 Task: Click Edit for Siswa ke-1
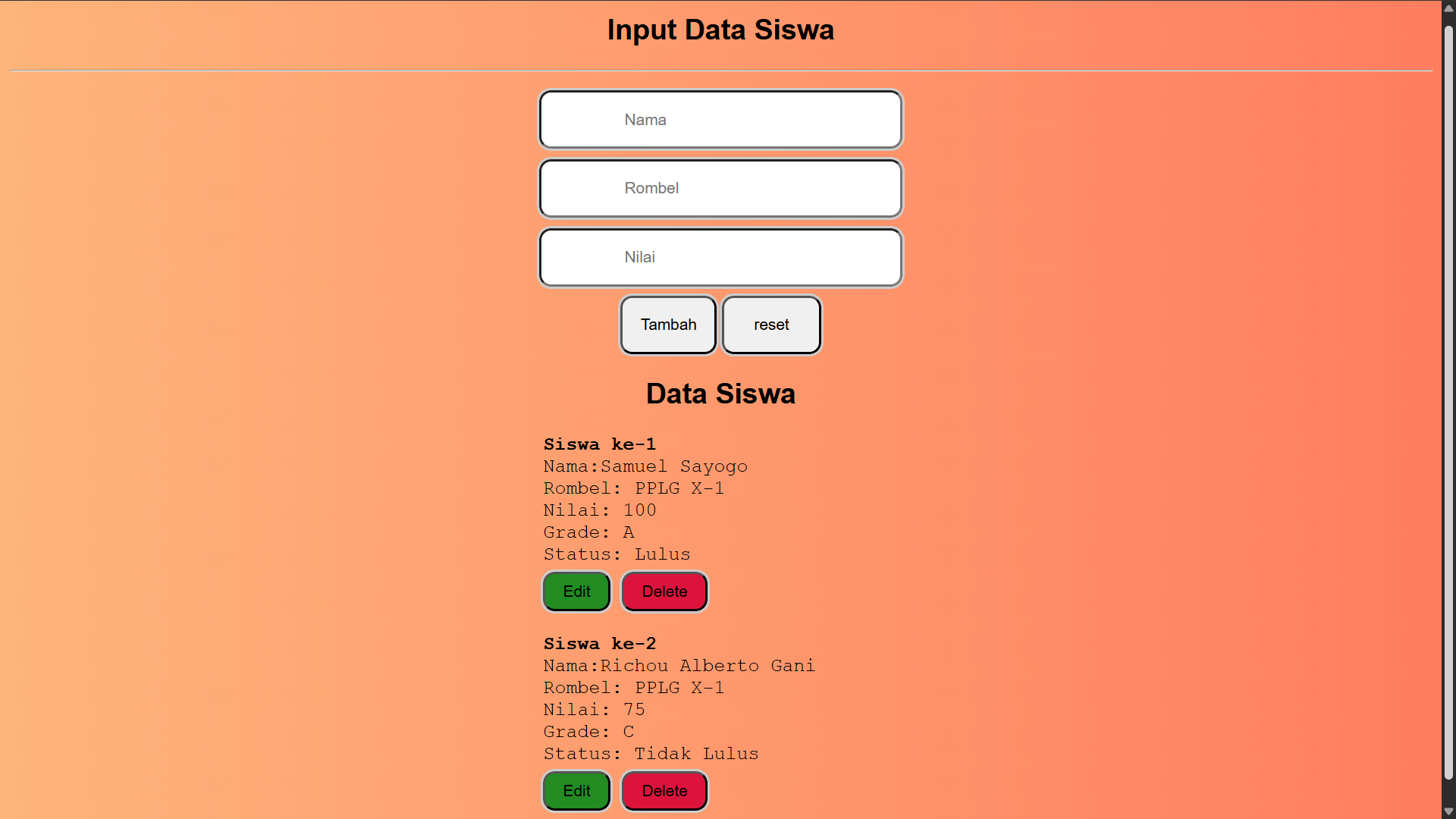coord(576,591)
